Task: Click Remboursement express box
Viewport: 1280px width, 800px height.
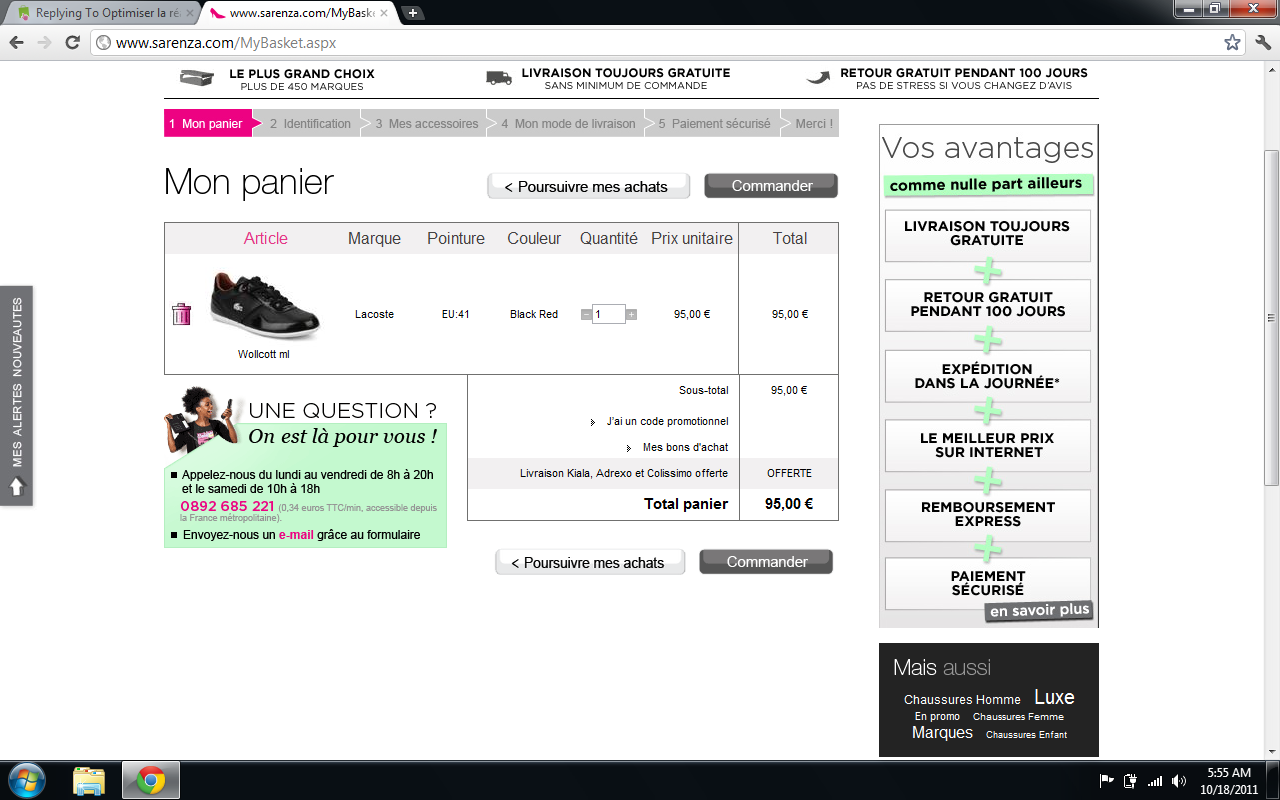Action: click(x=987, y=515)
